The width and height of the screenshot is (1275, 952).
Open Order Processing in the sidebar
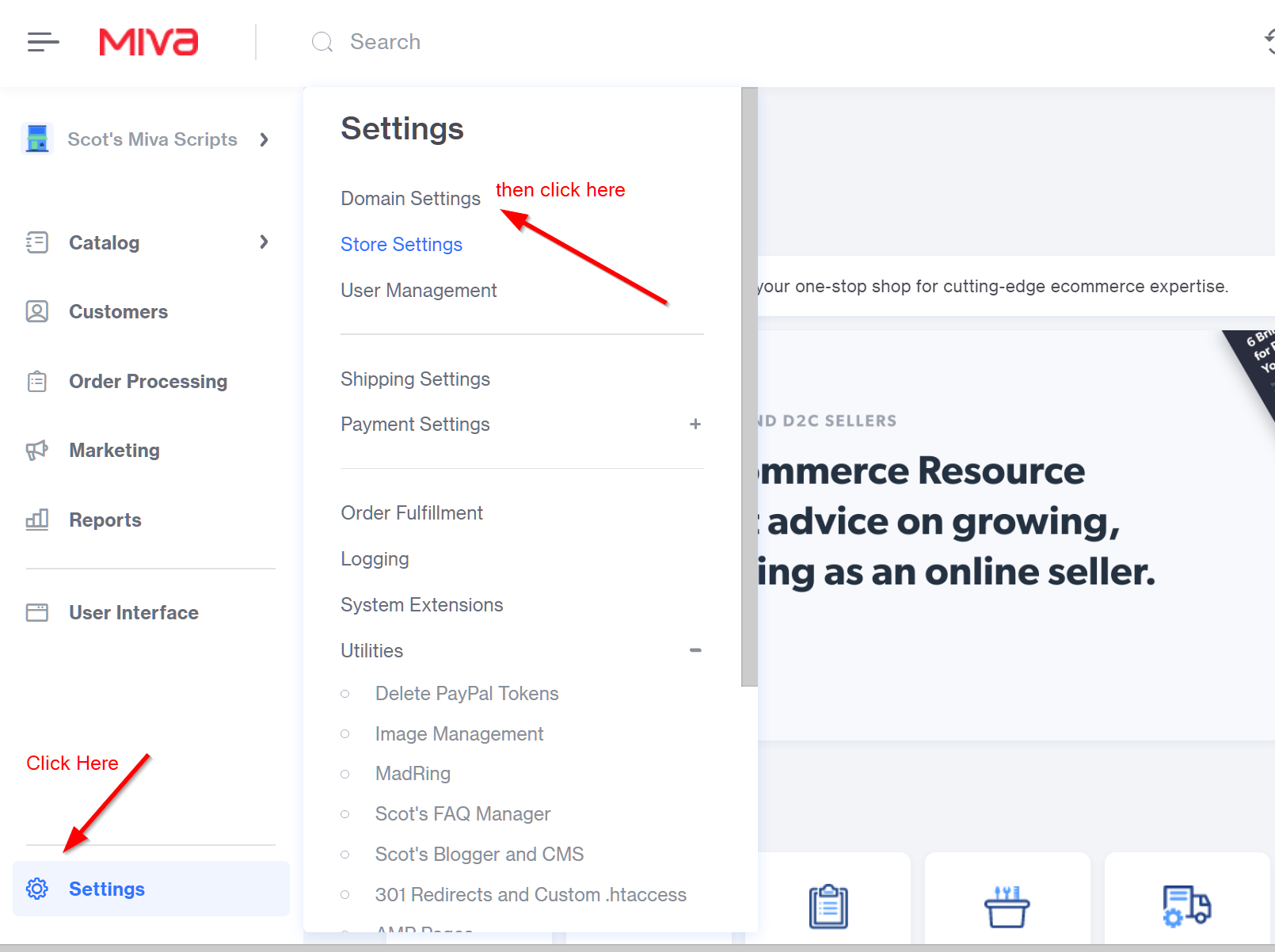coord(148,382)
